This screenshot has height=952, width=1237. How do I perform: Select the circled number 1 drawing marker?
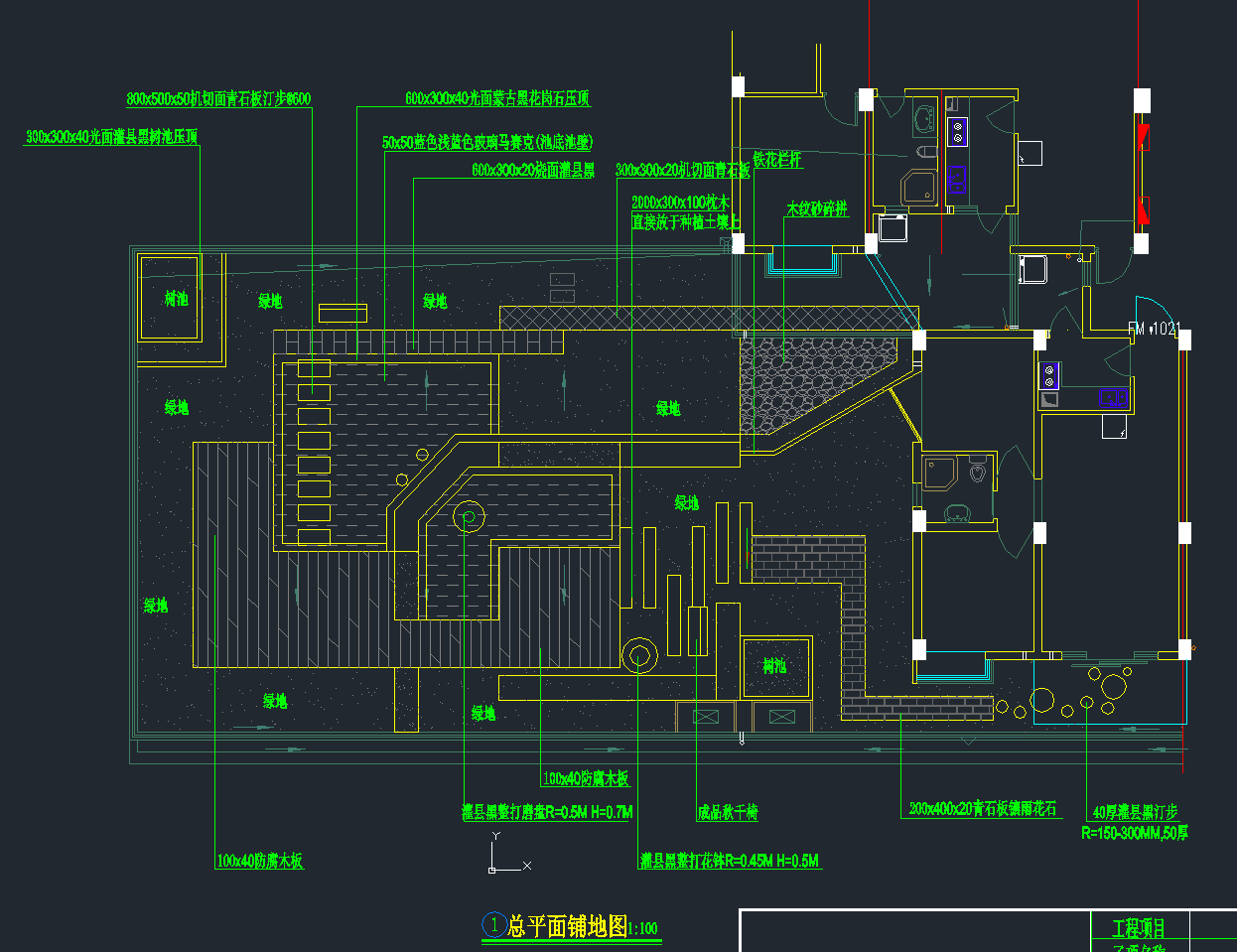(x=494, y=925)
